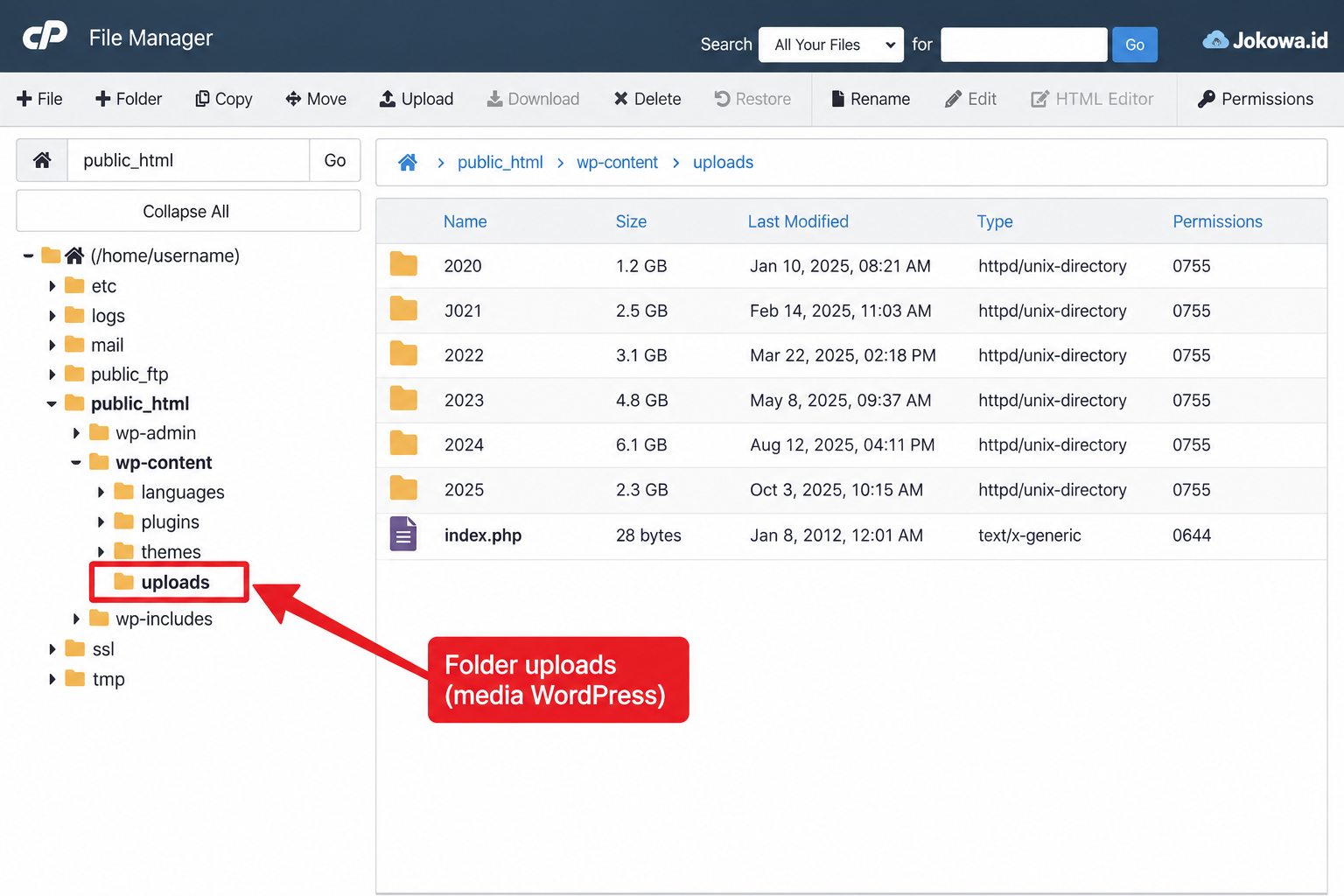Click the 2023 folder icon in list
Image resolution: width=1344 pixels, height=896 pixels.
pyautogui.click(x=403, y=399)
